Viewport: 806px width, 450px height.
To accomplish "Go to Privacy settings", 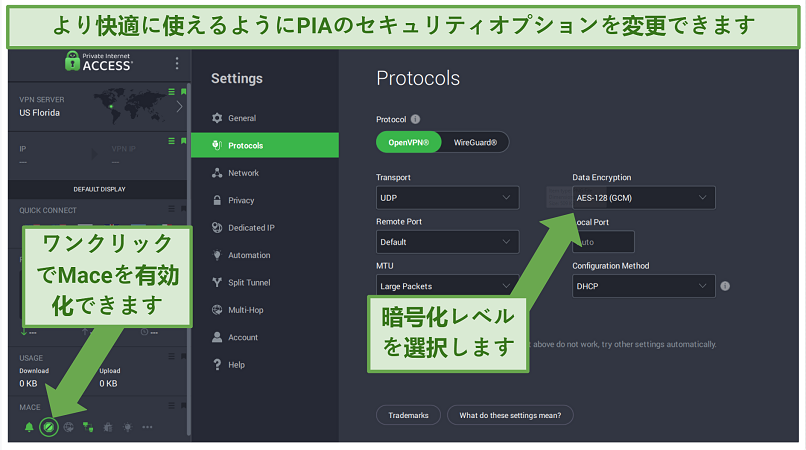I will tap(265, 200).
